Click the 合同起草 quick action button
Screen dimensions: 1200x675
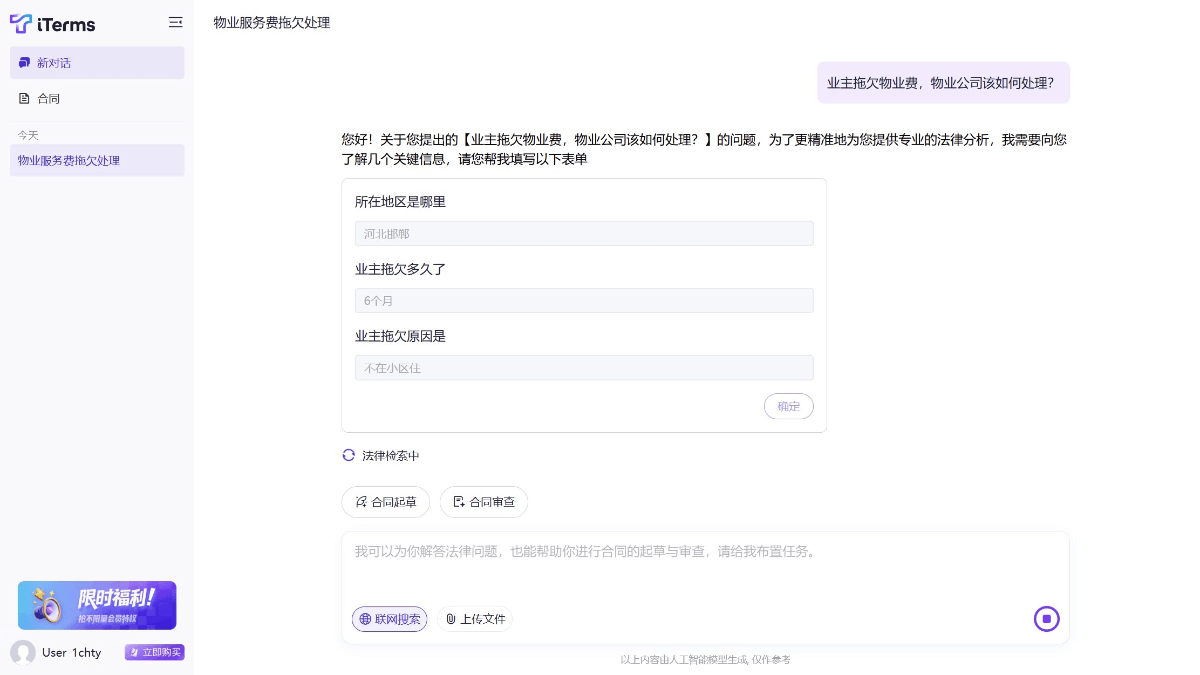click(386, 502)
